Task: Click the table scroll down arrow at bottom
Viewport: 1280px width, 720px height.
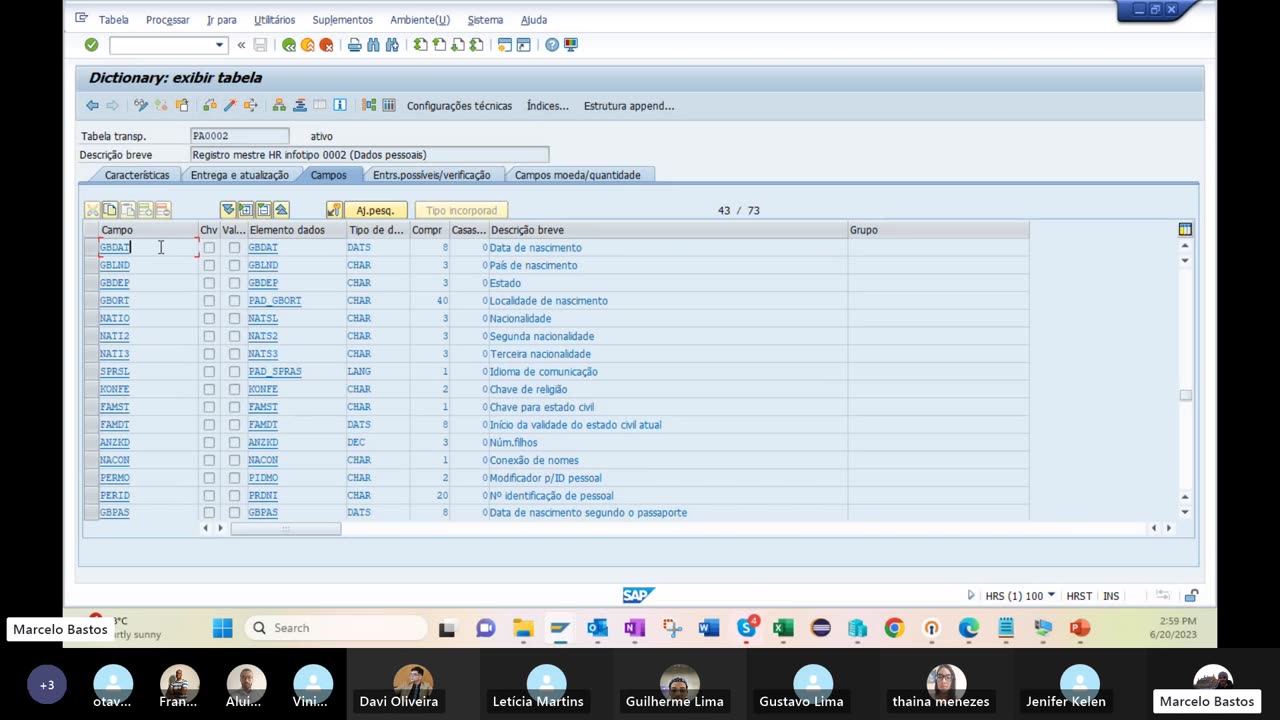Action: tap(1185, 512)
